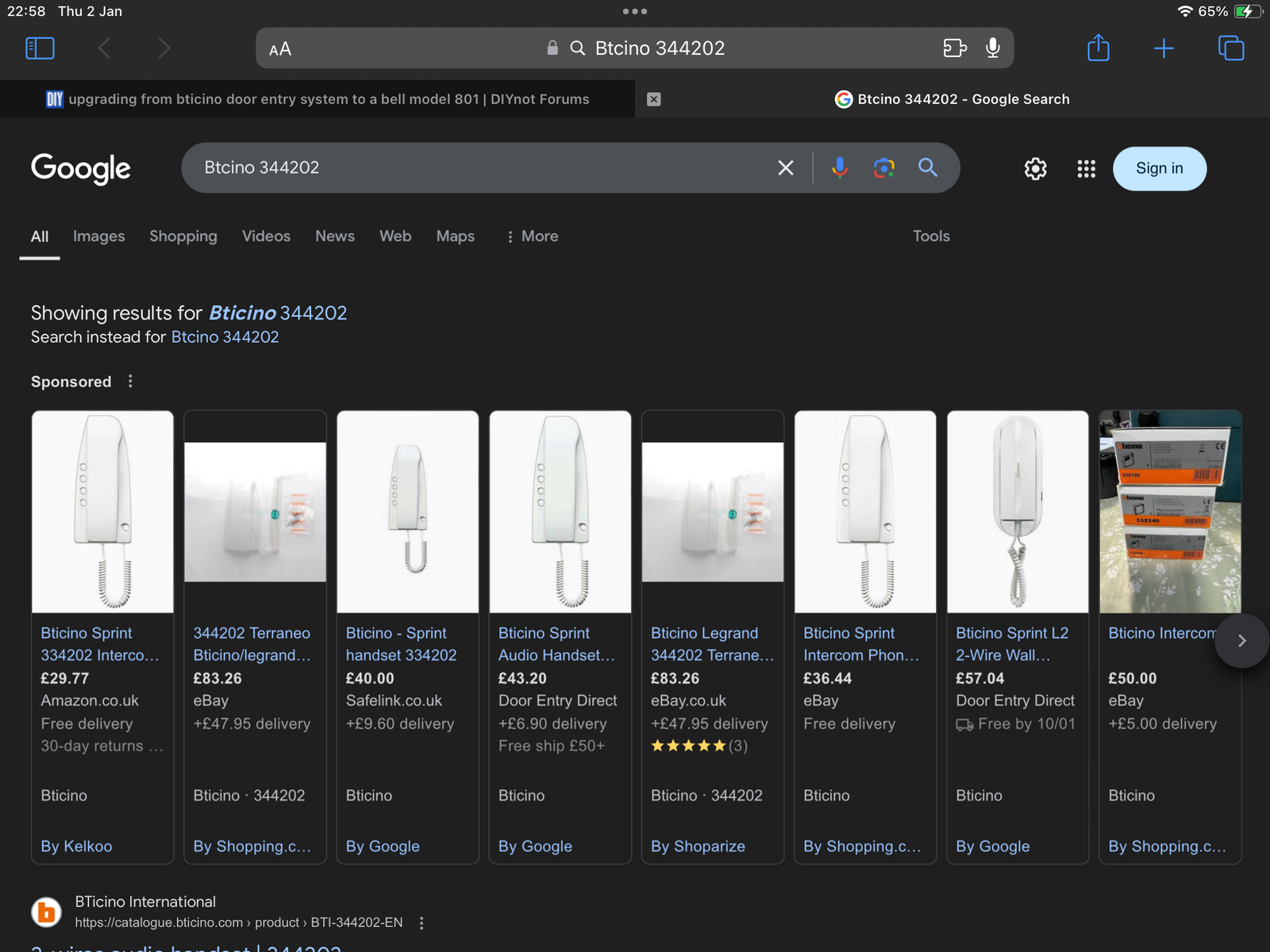This screenshot has height=952, width=1270.
Task: Expand the More search filters menu
Action: click(x=532, y=236)
